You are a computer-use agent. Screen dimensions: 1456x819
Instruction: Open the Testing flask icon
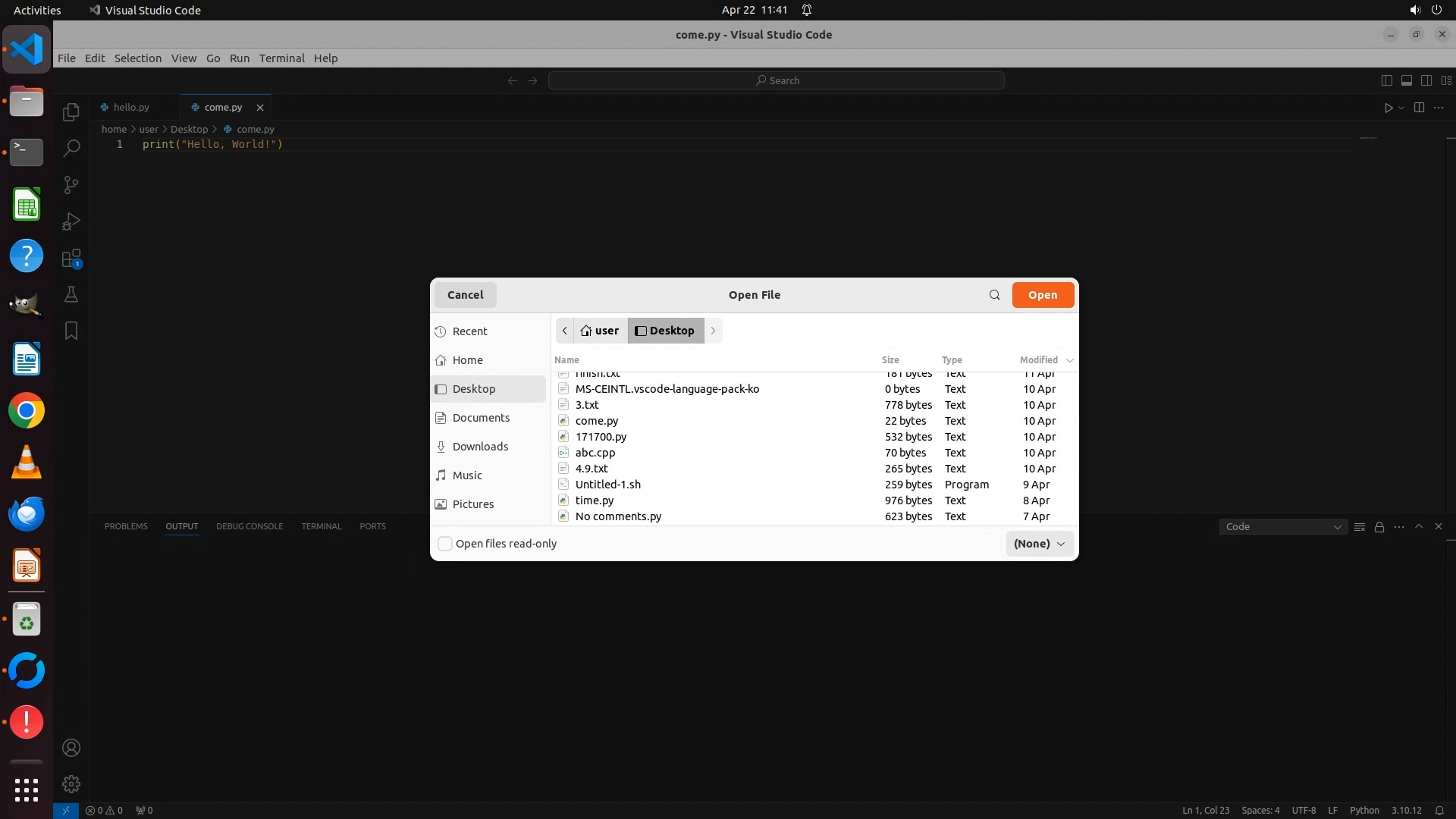point(71,295)
